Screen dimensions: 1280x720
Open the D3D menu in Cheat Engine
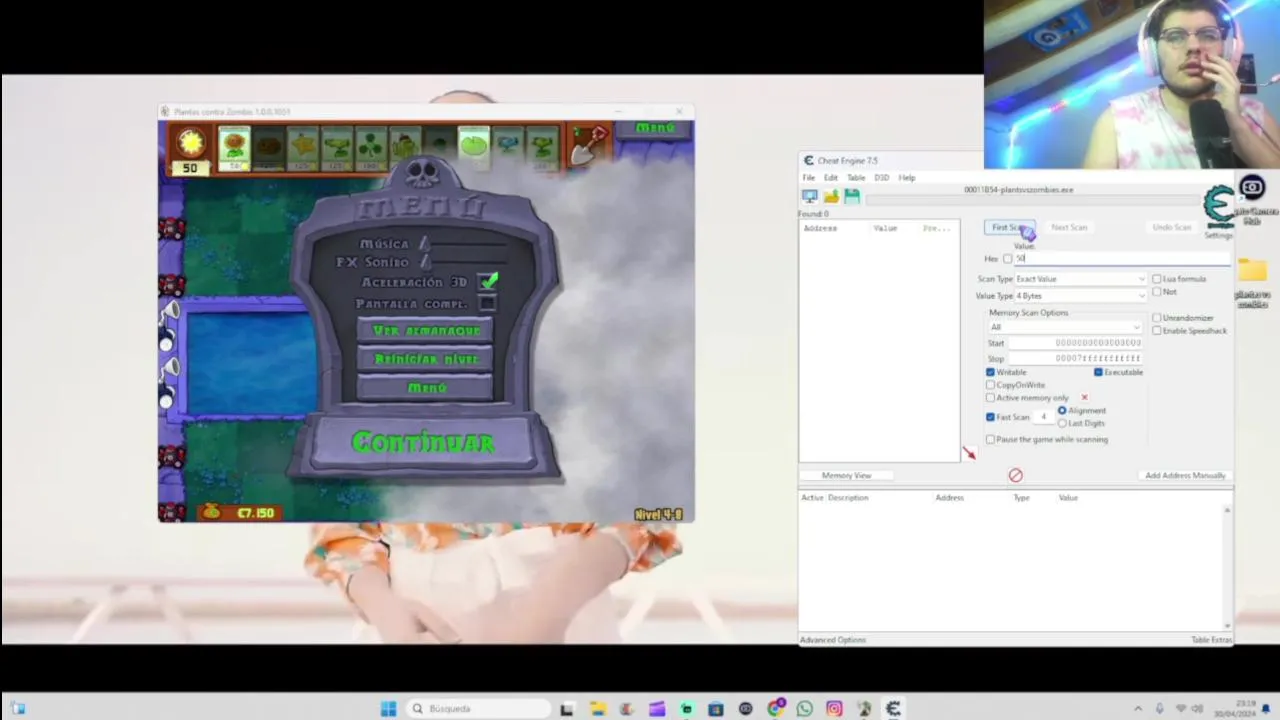pyautogui.click(x=881, y=178)
